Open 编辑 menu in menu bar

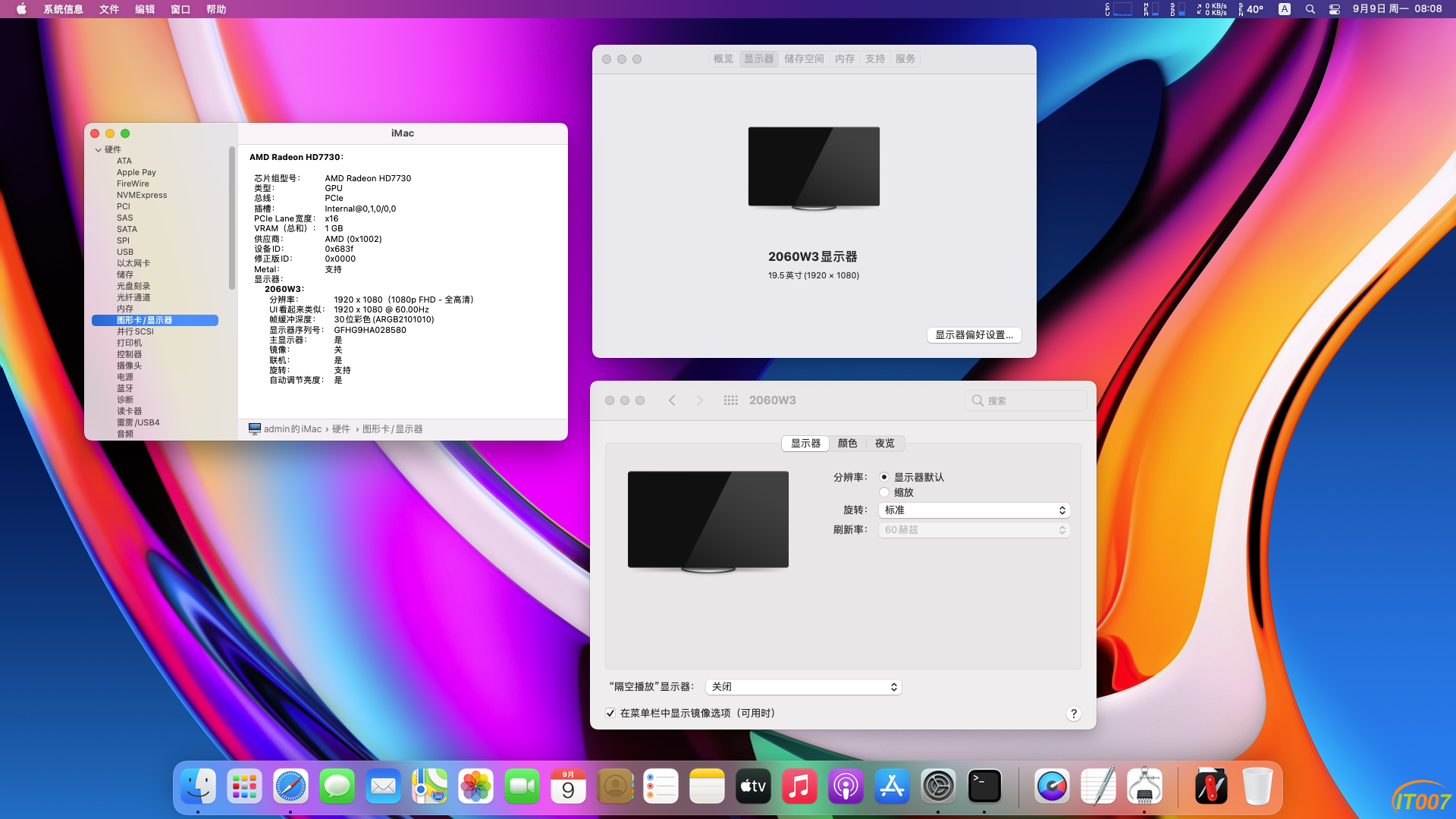tap(145, 9)
